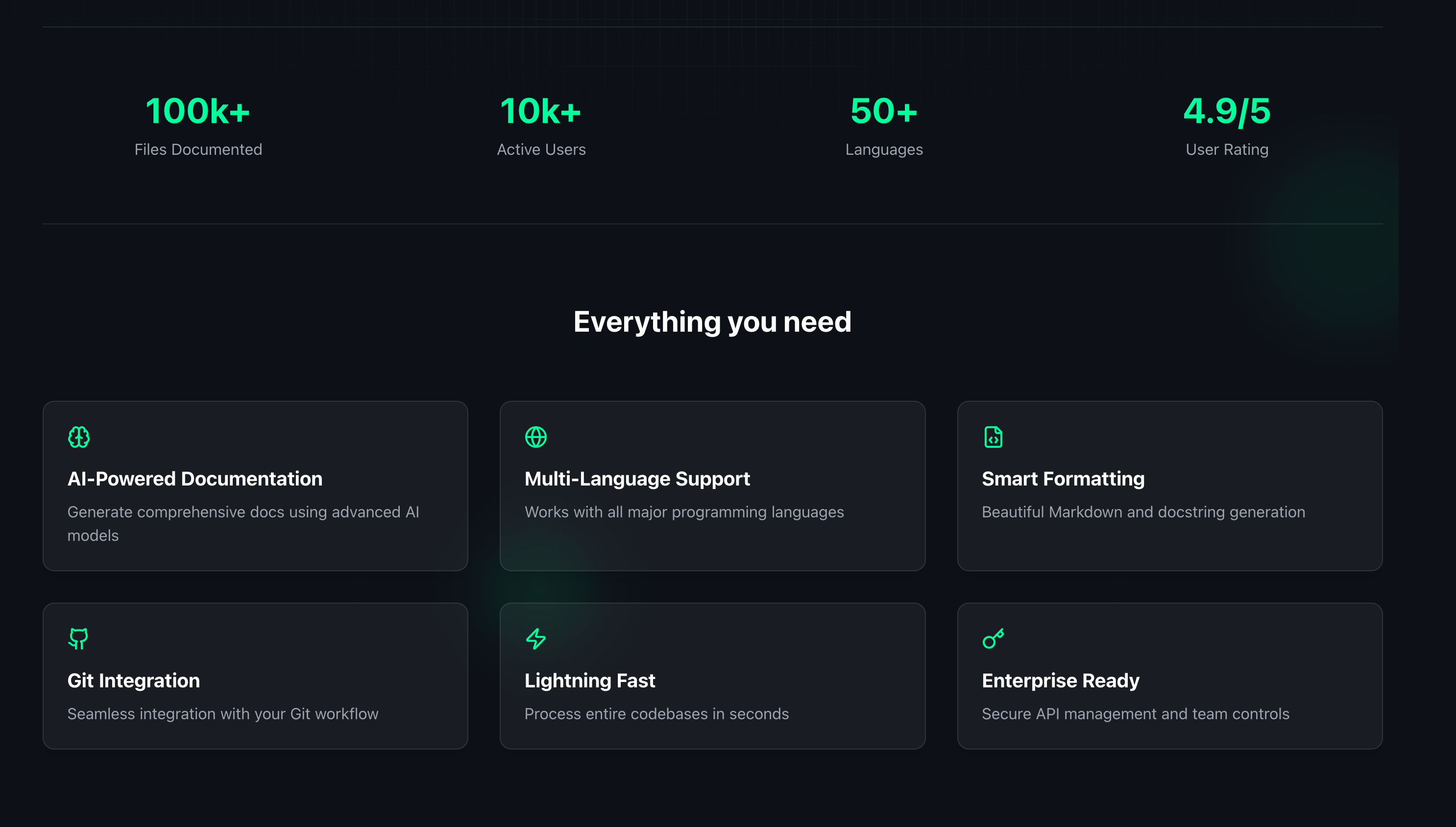The width and height of the screenshot is (1456, 827).
Task: Click 'Seamless integration with your Git workflow' text
Action: (222, 713)
